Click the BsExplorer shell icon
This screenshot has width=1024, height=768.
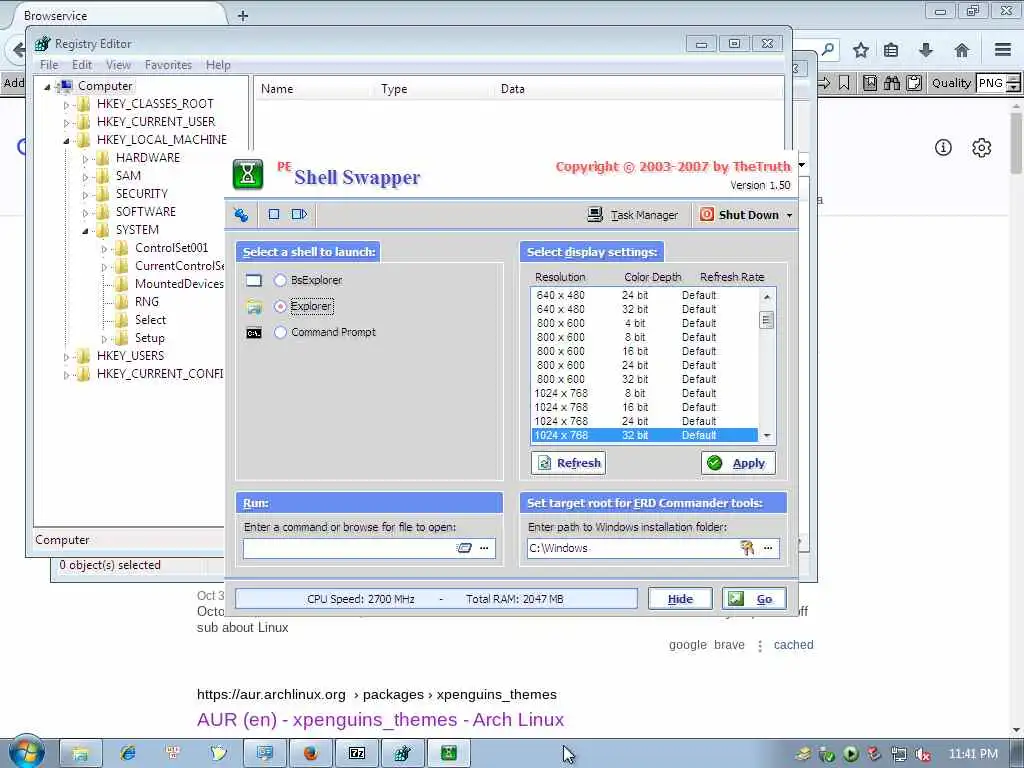click(254, 280)
